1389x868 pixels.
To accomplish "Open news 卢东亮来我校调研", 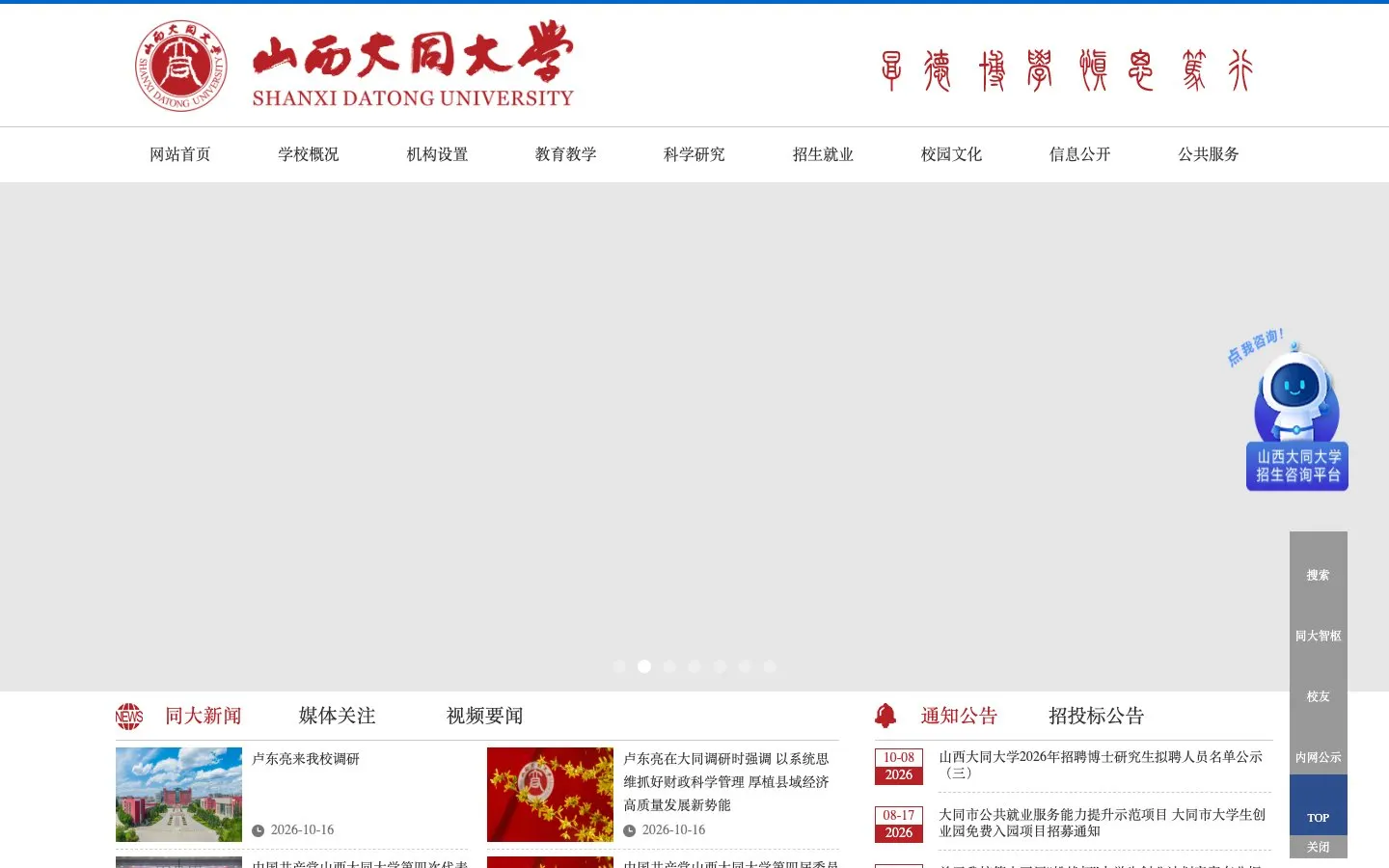I will [x=306, y=759].
